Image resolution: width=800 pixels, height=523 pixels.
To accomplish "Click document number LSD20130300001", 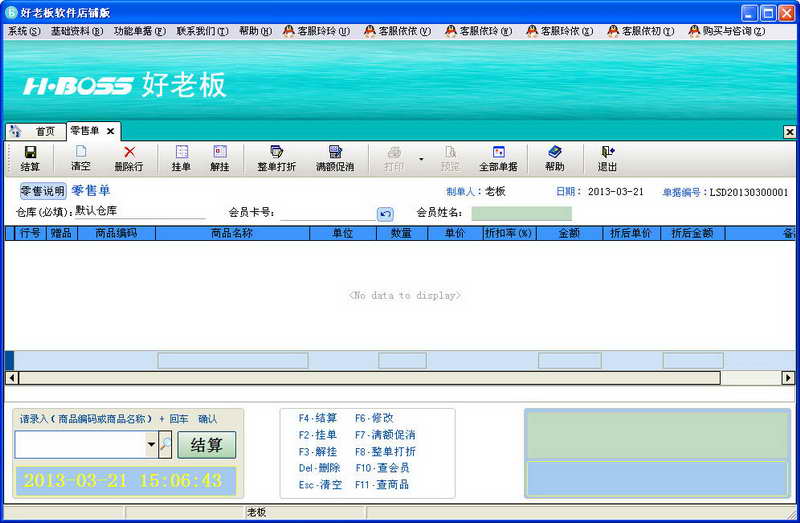I will (x=748, y=192).
